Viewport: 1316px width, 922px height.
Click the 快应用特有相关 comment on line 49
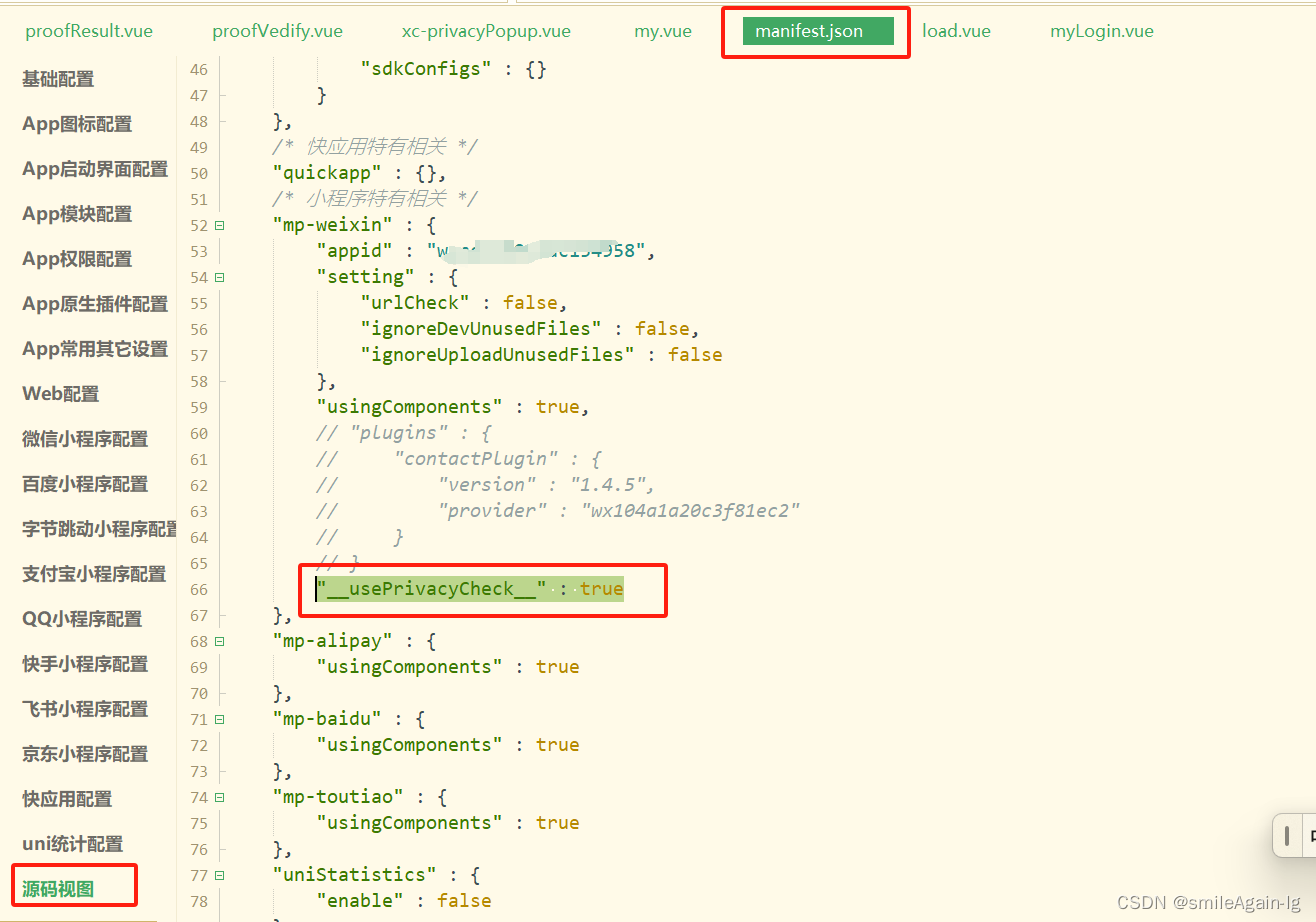pyautogui.click(x=375, y=147)
